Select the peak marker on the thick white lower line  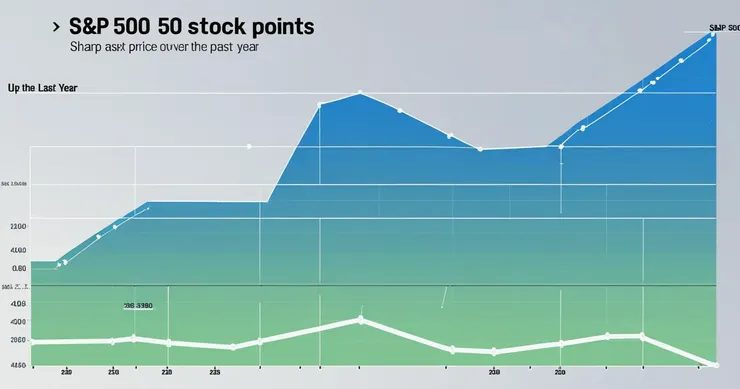(x=361, y=320)
